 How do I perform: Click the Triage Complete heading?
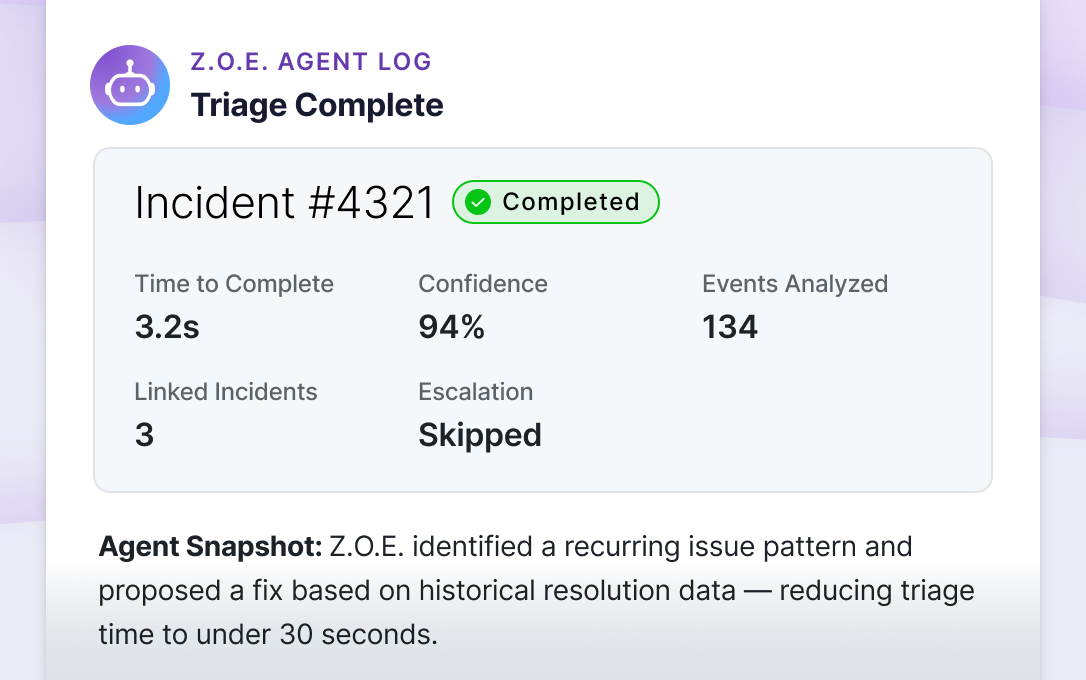click(x=317, y=105)
